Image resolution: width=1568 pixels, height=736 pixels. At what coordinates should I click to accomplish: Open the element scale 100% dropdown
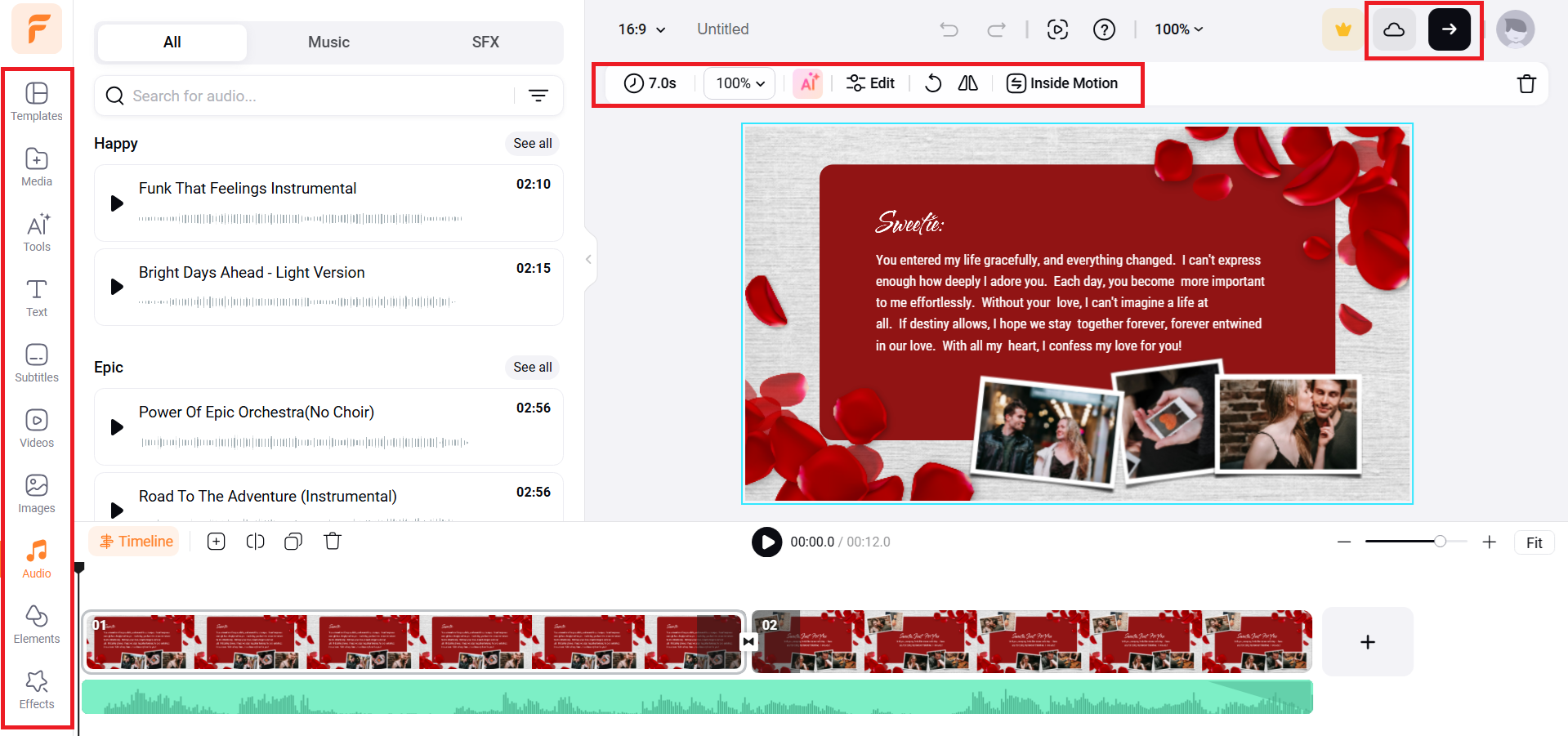pyautogui.click(x=738, y=83)
